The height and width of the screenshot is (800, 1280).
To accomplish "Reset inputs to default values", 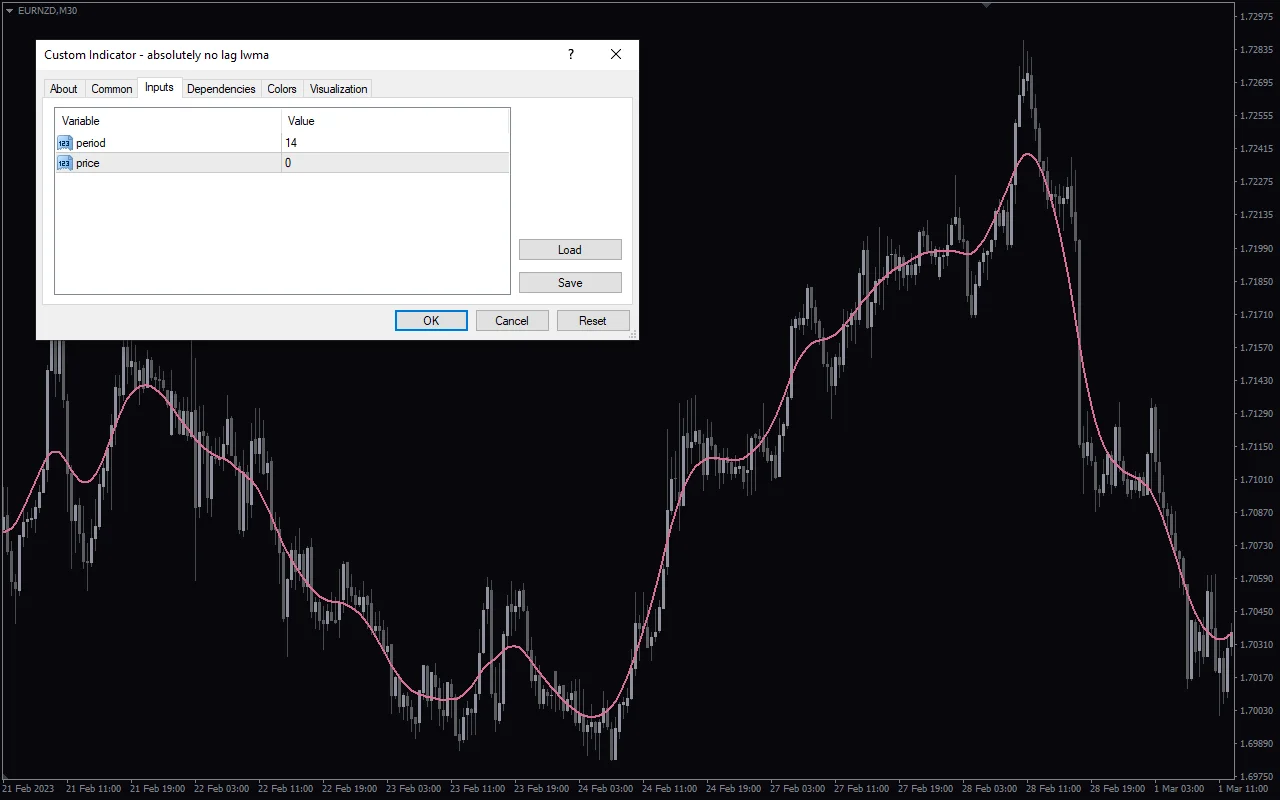I will [593, 320].
